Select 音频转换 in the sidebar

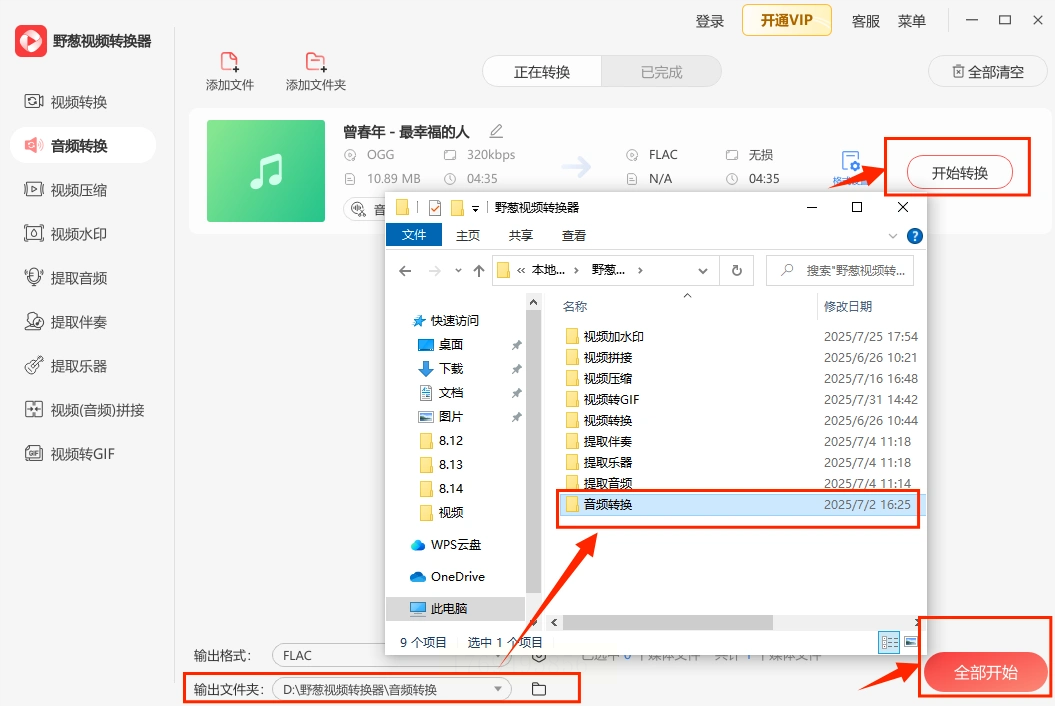pyautogui.click(x=83, y=145)
